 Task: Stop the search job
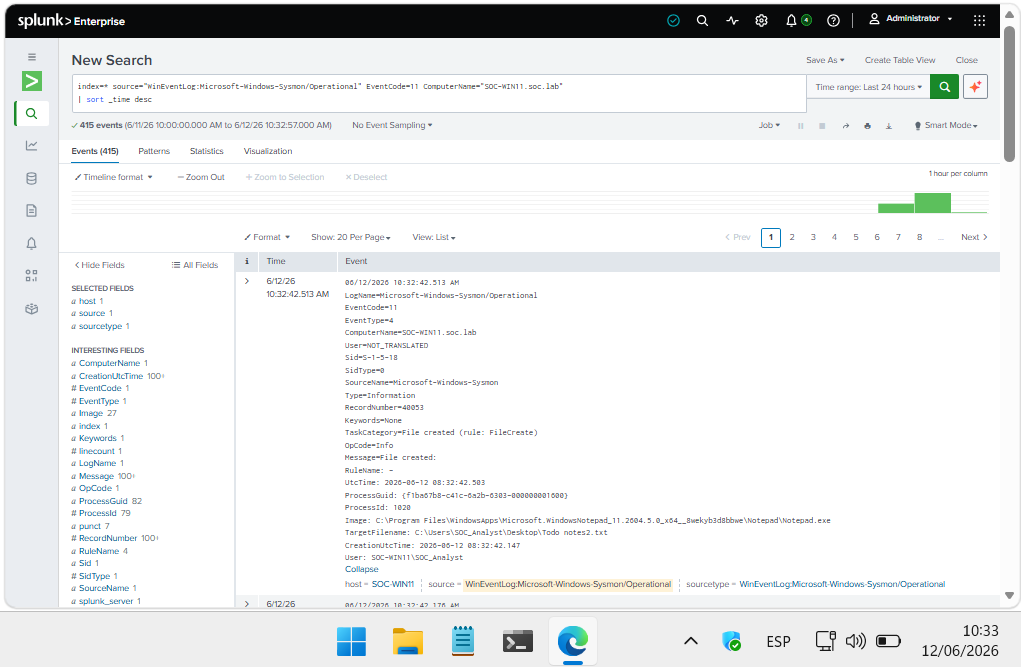click(822, 126)
